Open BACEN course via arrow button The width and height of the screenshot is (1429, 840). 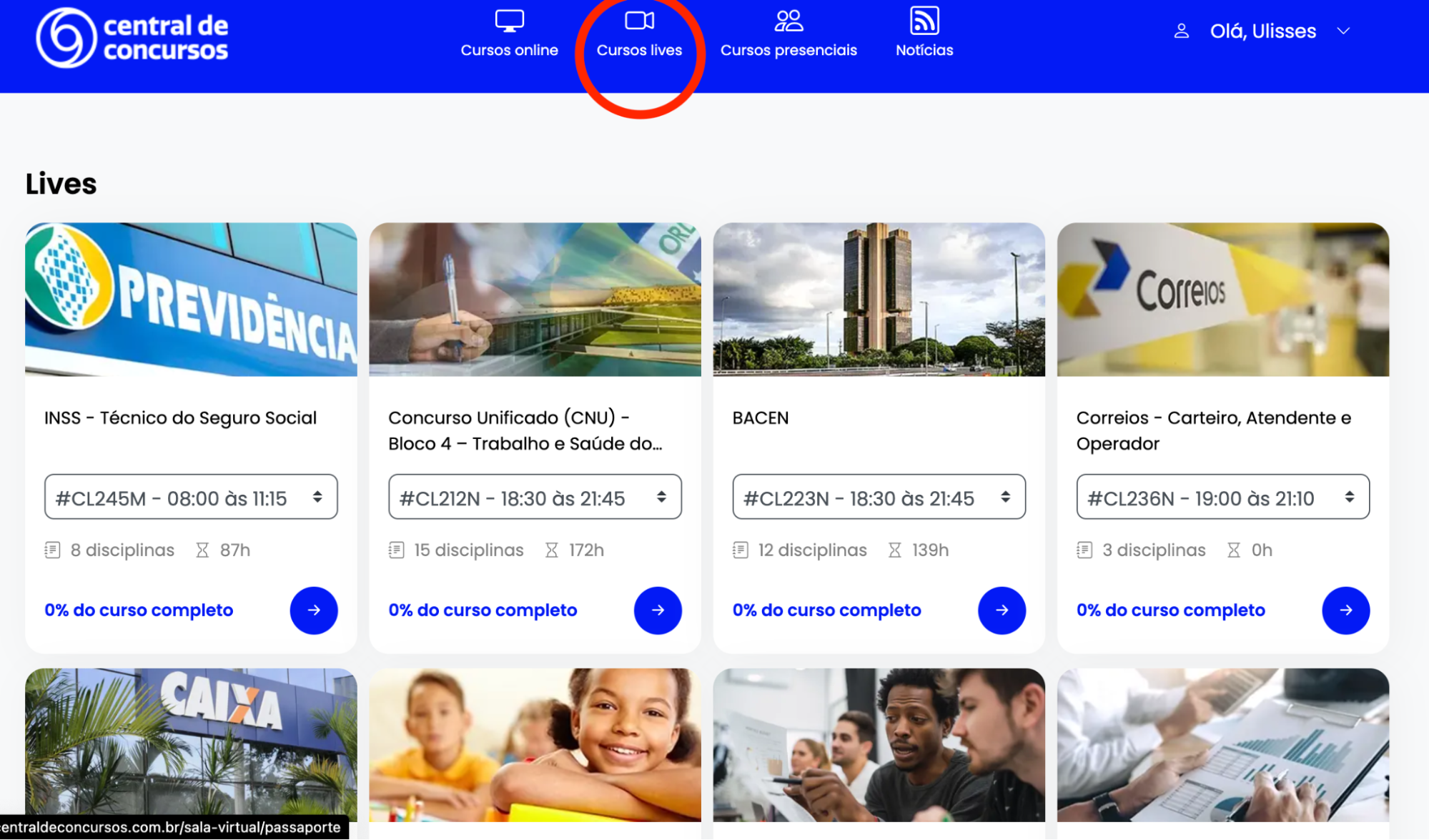coord(1001,610)
